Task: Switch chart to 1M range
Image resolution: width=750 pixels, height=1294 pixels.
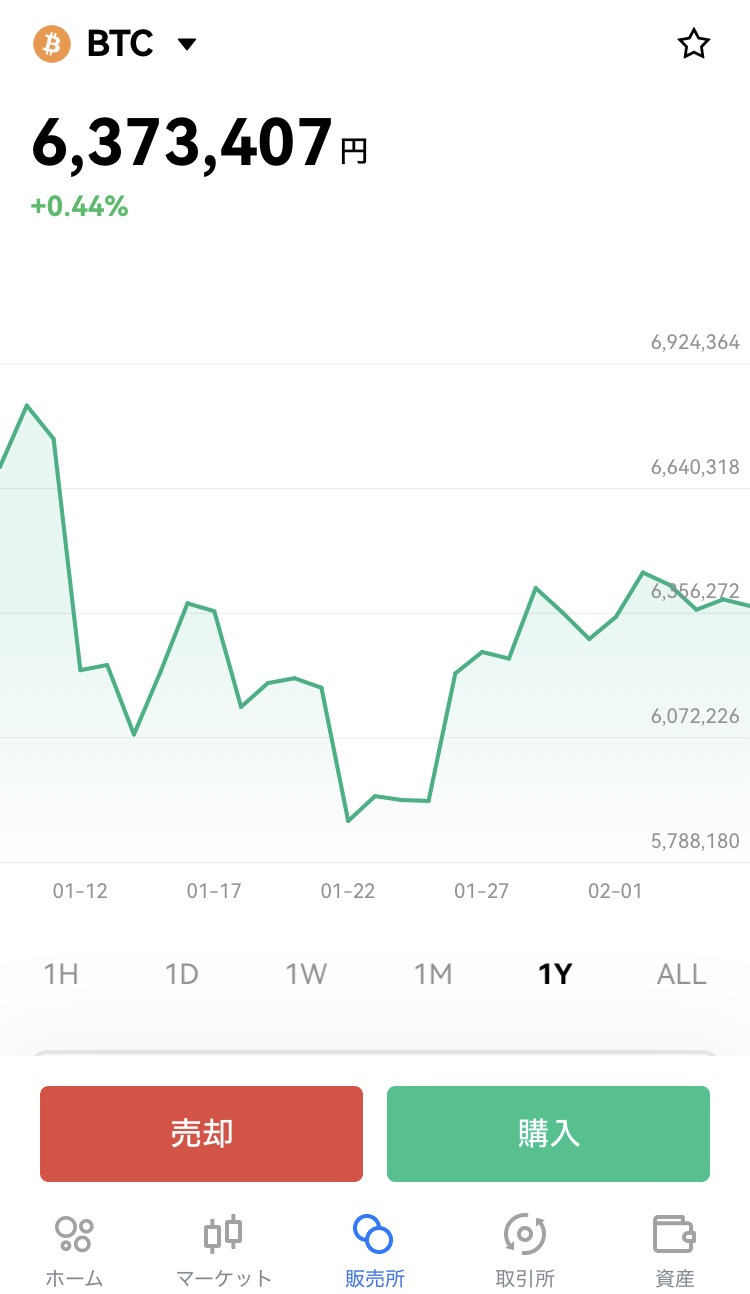Action: (x=433, y=974)
